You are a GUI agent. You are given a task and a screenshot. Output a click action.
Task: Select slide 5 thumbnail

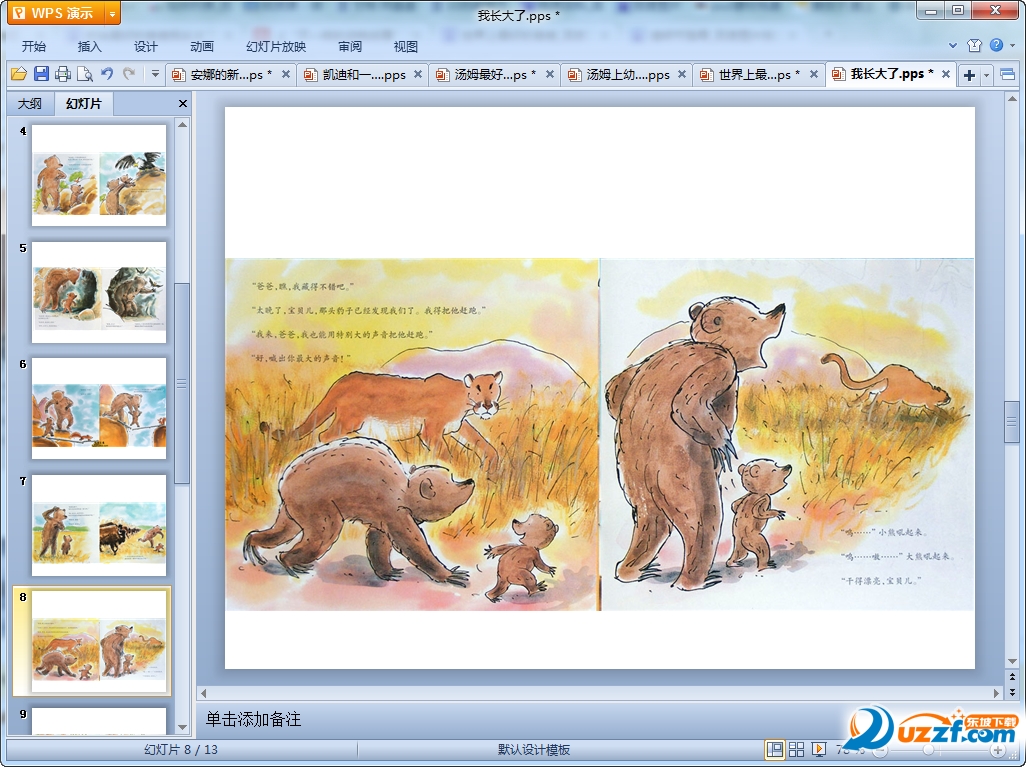click(x=99, y=292)
